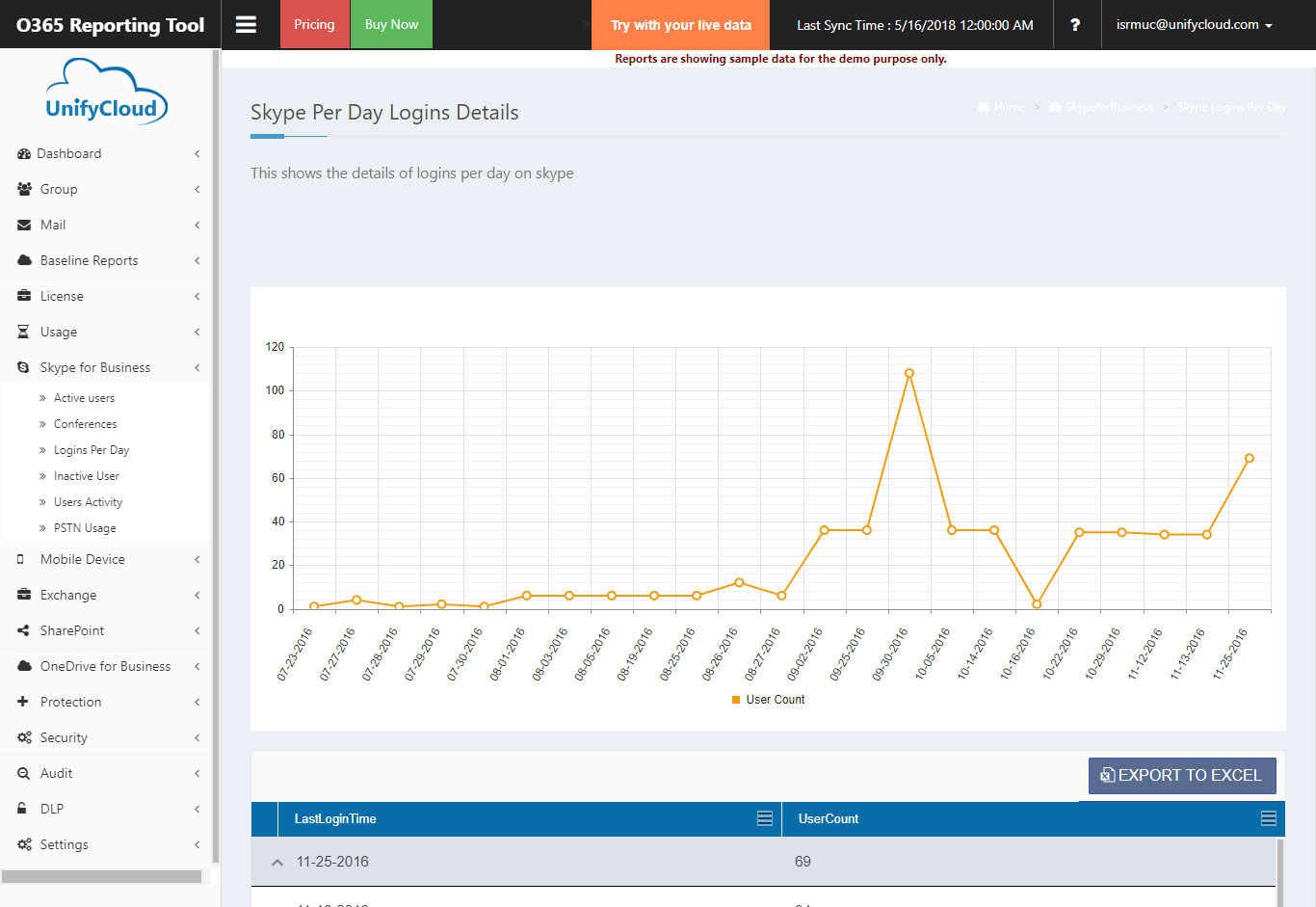Click the Last Sync Time text

pyautogui.click(x=915, y=25)
